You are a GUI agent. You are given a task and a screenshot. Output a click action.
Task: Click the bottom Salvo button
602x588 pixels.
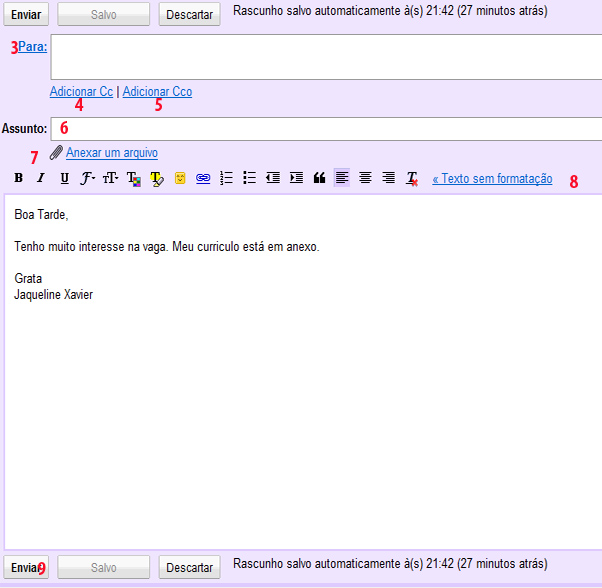pyautogui.click(x=104, y=567)
